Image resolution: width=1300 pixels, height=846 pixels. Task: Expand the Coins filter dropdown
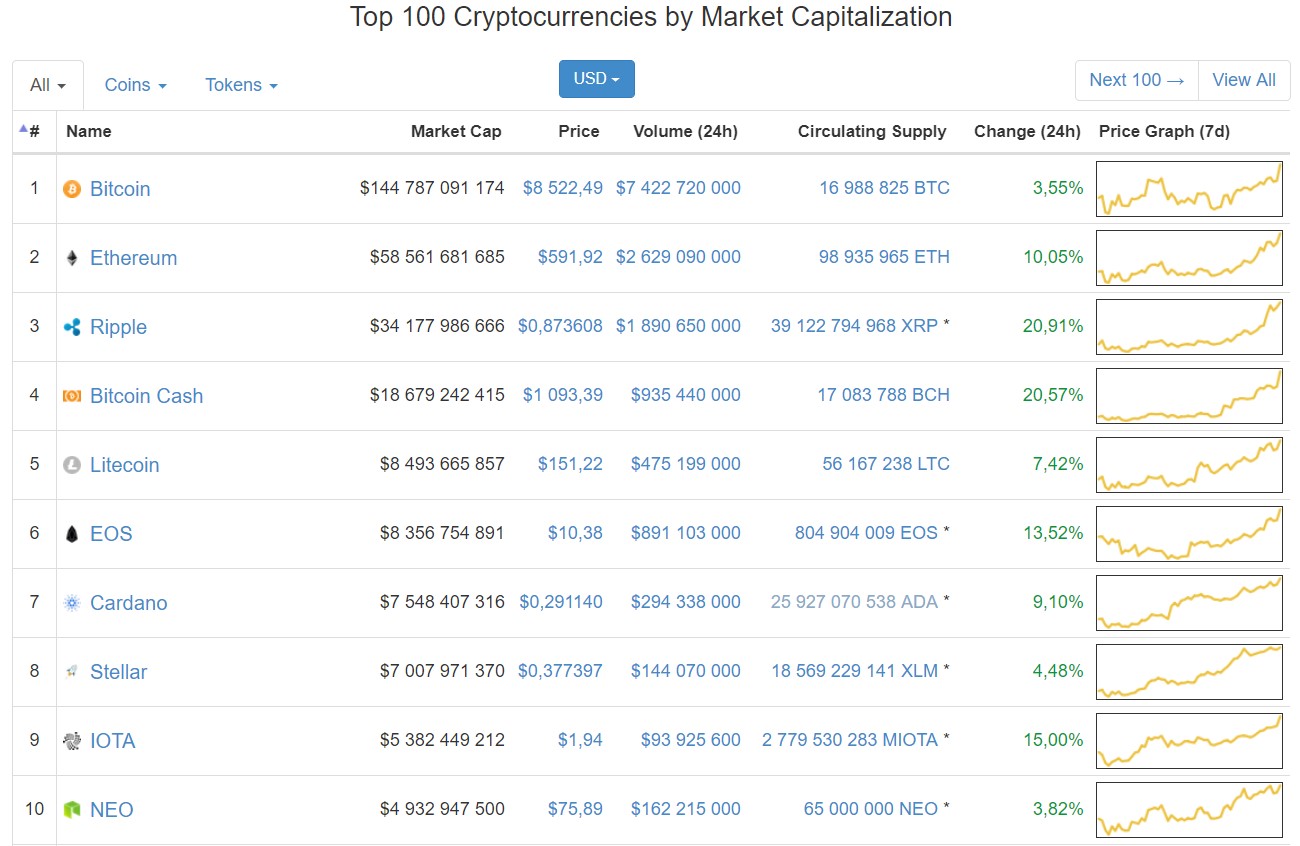(x=136, y=85)
